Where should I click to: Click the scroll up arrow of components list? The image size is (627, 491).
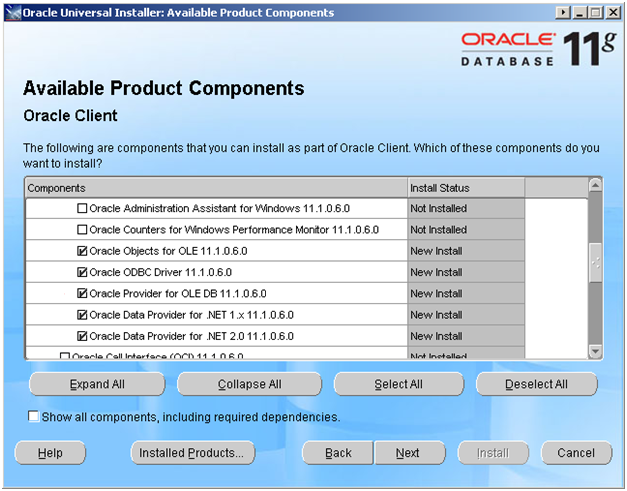(x=595, y=185)
